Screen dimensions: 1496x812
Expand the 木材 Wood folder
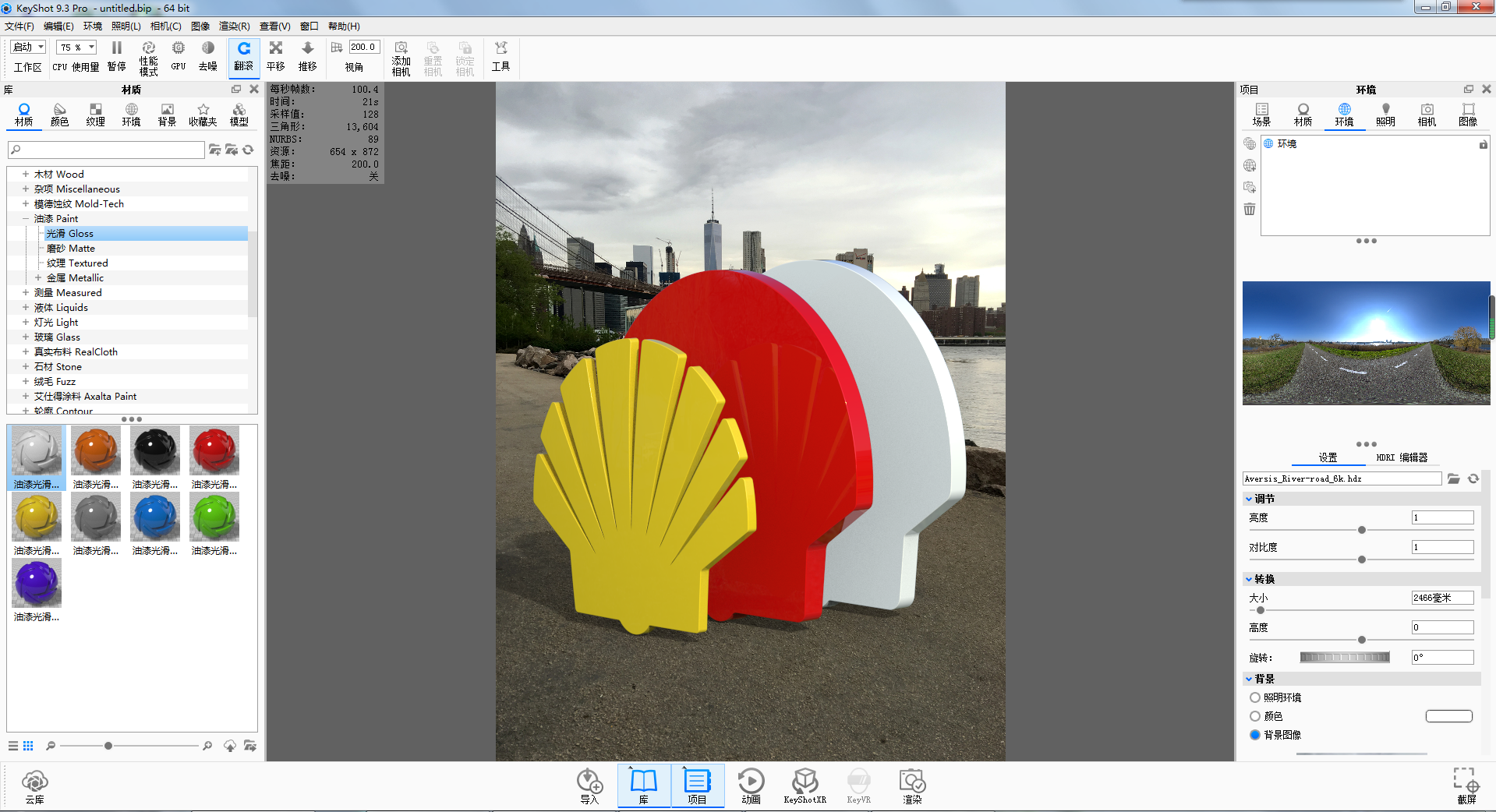(26, 174)
